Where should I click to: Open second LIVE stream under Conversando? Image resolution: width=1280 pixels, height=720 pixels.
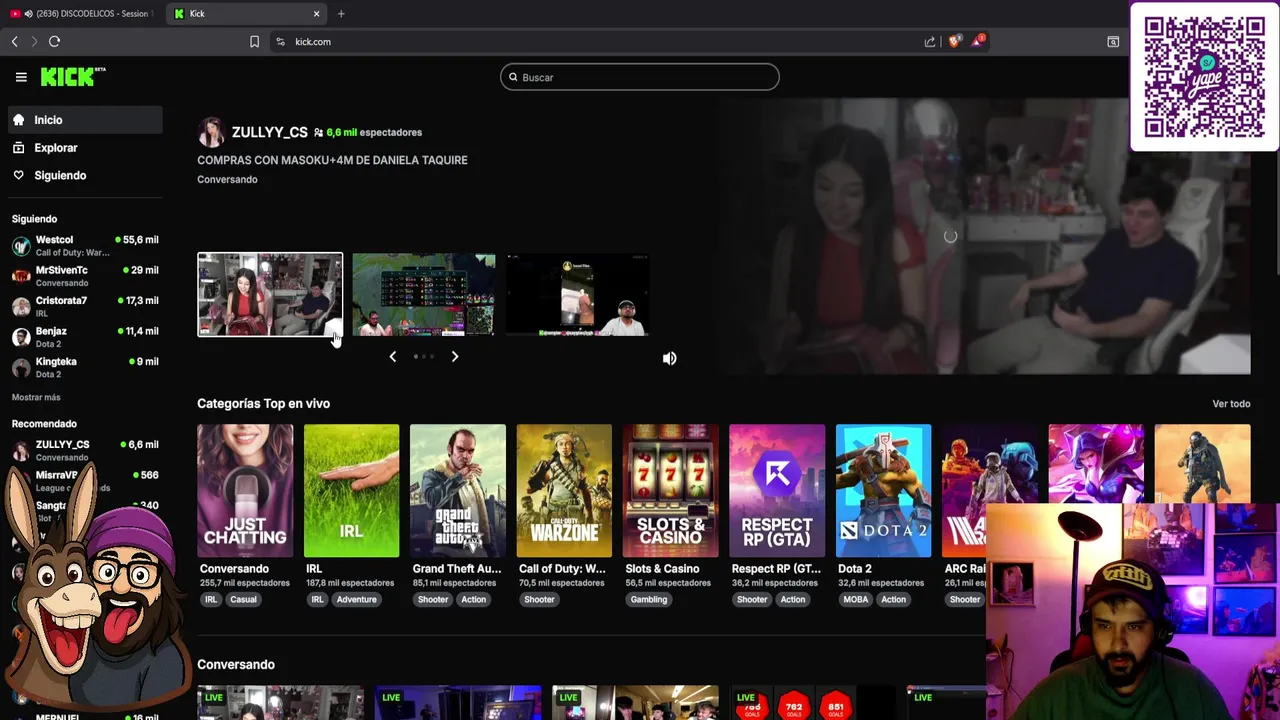(x=458, y=702)
